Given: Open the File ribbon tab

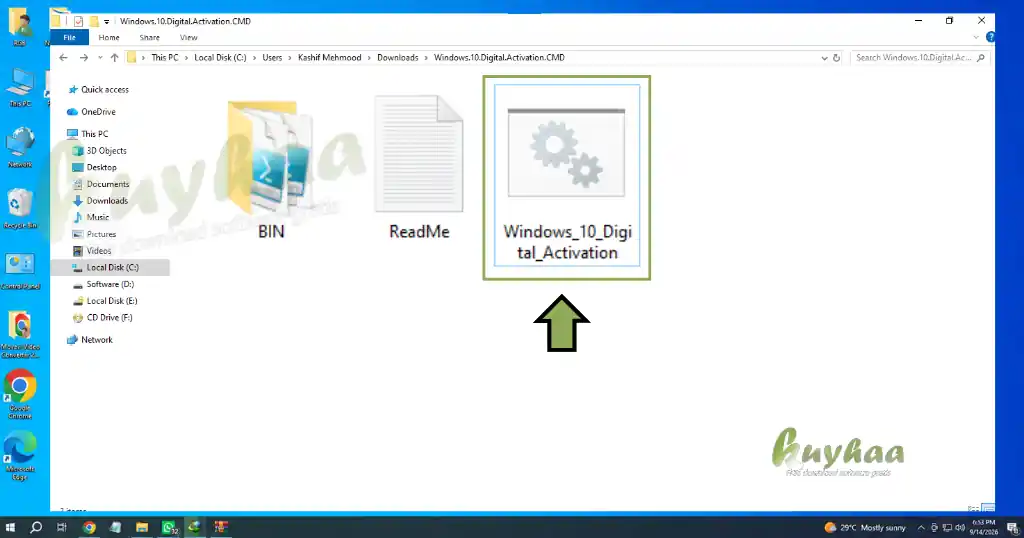Looking at the screenshot, I should [69, 37].
